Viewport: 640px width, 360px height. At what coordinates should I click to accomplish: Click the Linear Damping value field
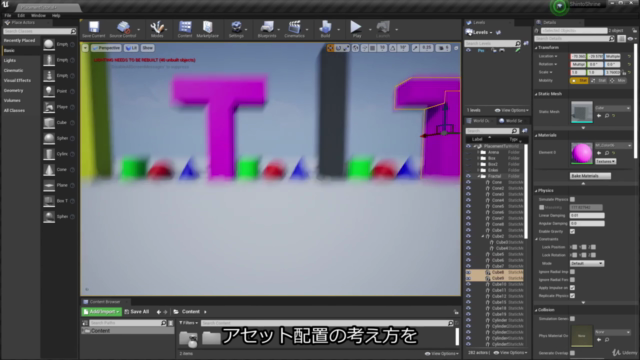coord(587,216)
